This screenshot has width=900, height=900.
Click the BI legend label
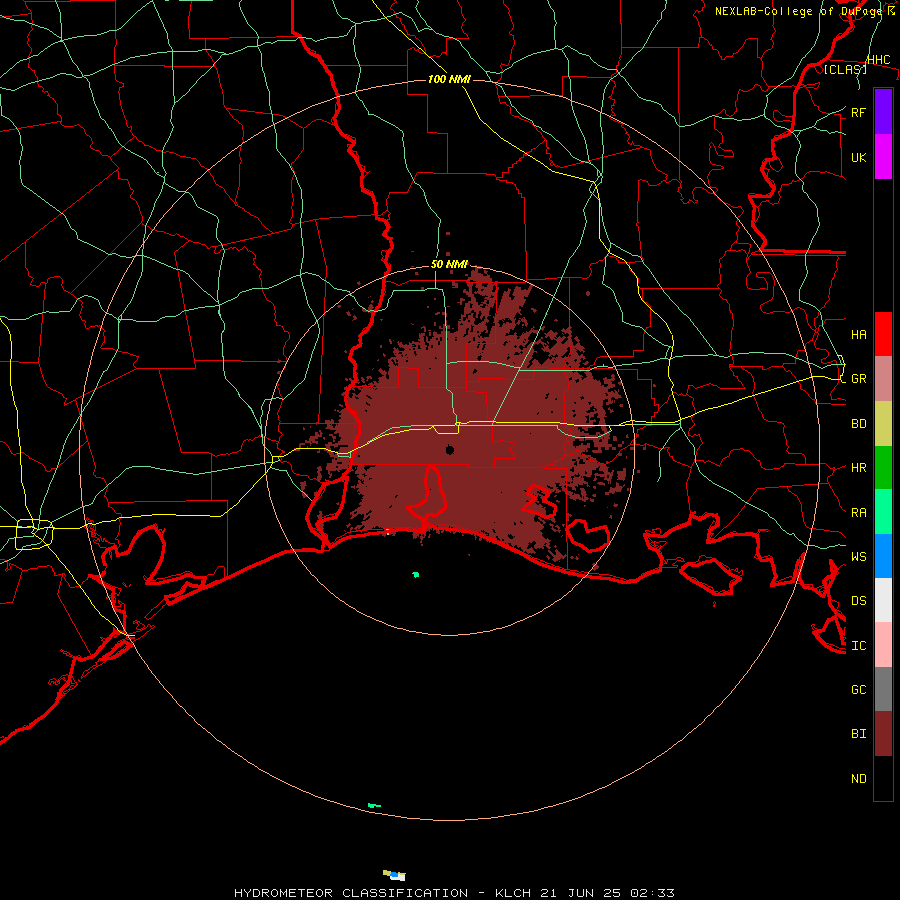tap(858, 734)
